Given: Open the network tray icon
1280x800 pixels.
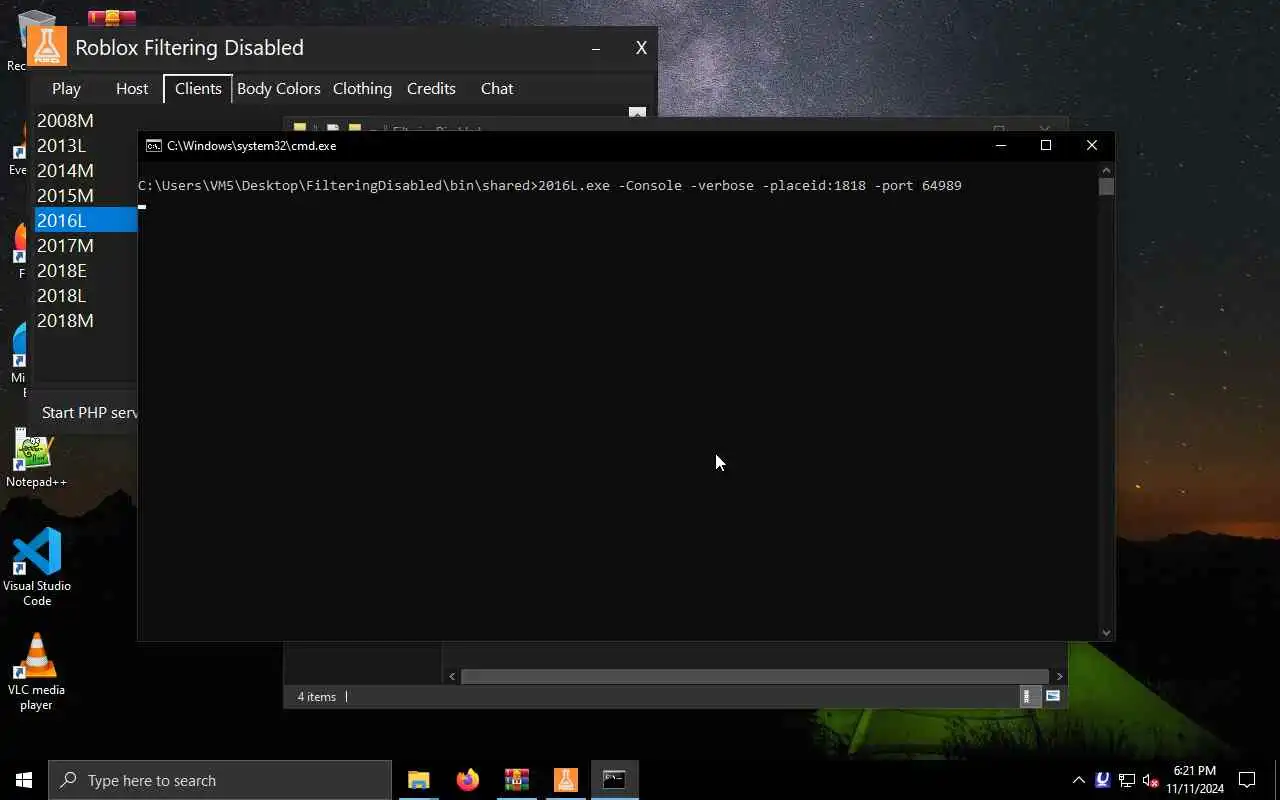Looking at the screenshot, I should pos(1127,780).
